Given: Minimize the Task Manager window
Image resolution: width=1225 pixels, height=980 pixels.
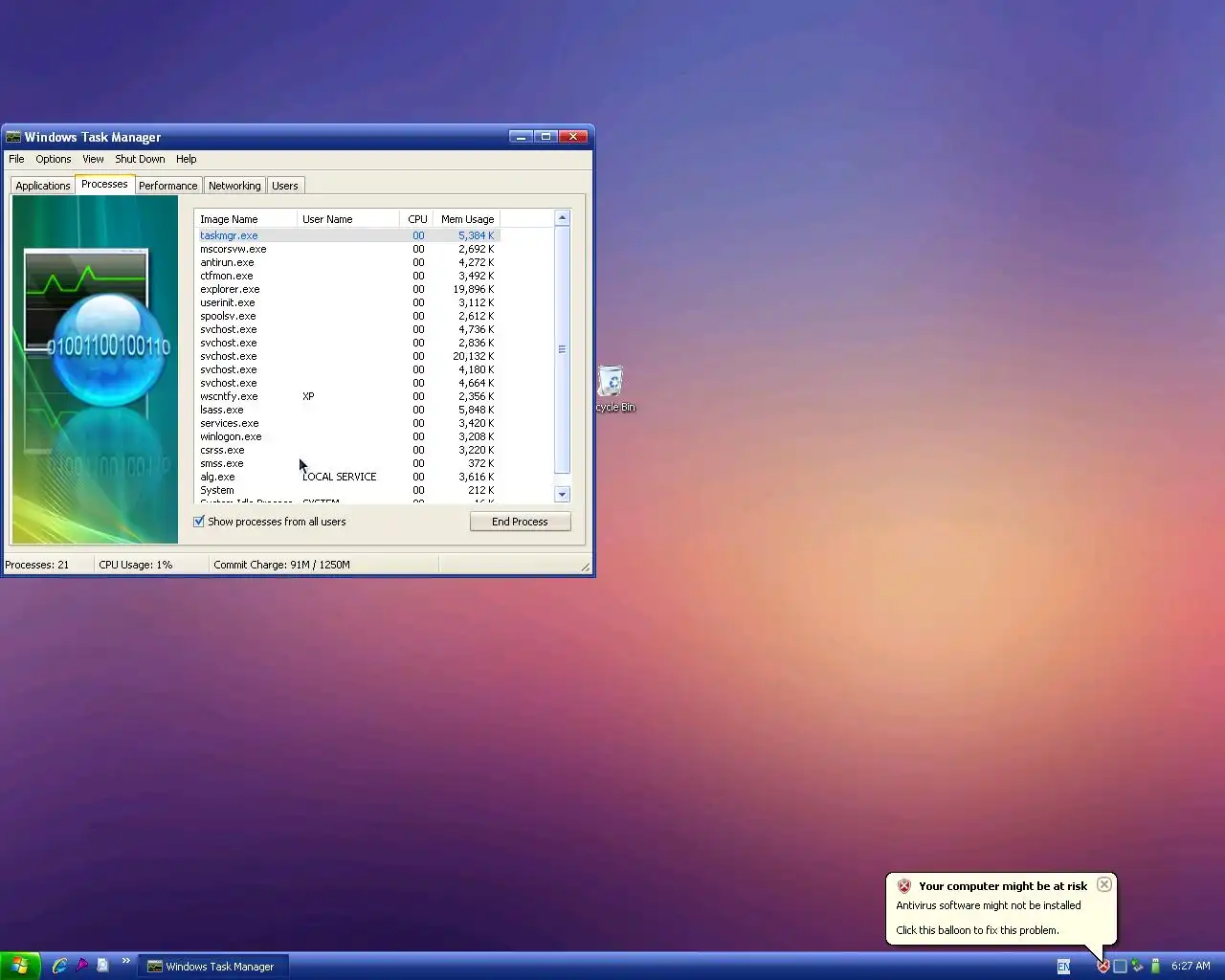Looking at the screenshot, I should pyautogui.click(x=520, y=137).
